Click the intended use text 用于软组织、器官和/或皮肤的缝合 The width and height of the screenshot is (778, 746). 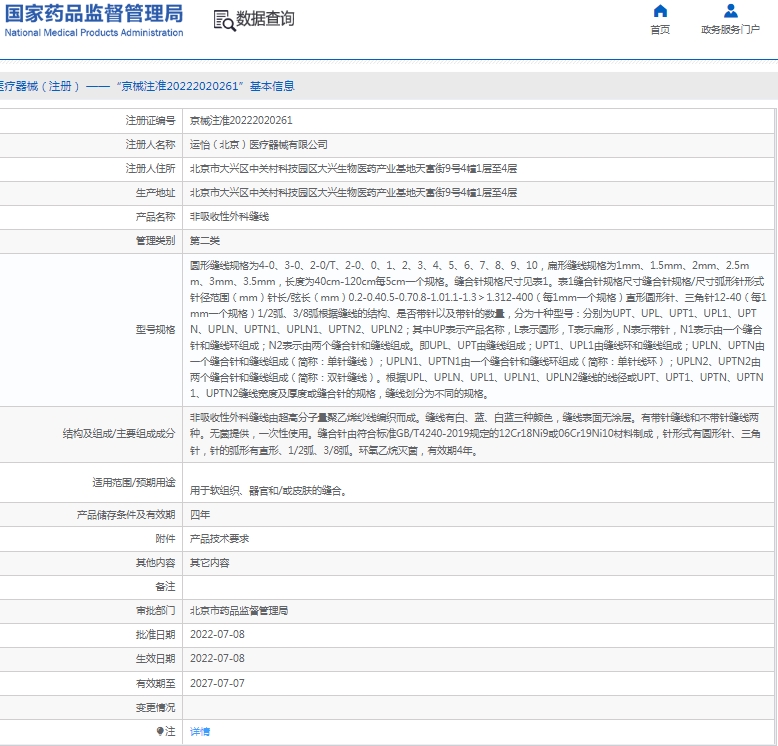coord(268,491)
